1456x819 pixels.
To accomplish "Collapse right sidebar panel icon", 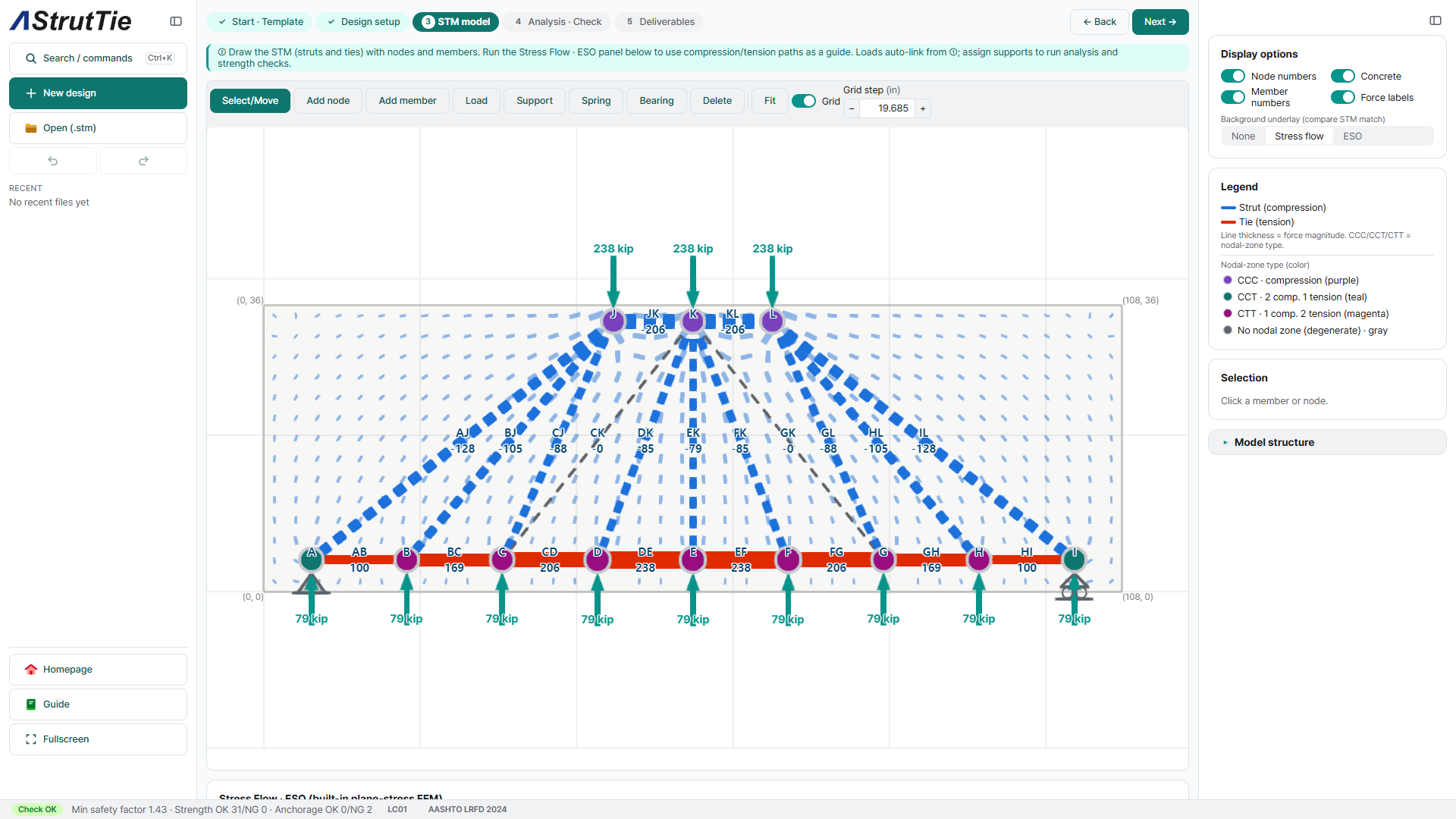I will [x=1436, y=20].
